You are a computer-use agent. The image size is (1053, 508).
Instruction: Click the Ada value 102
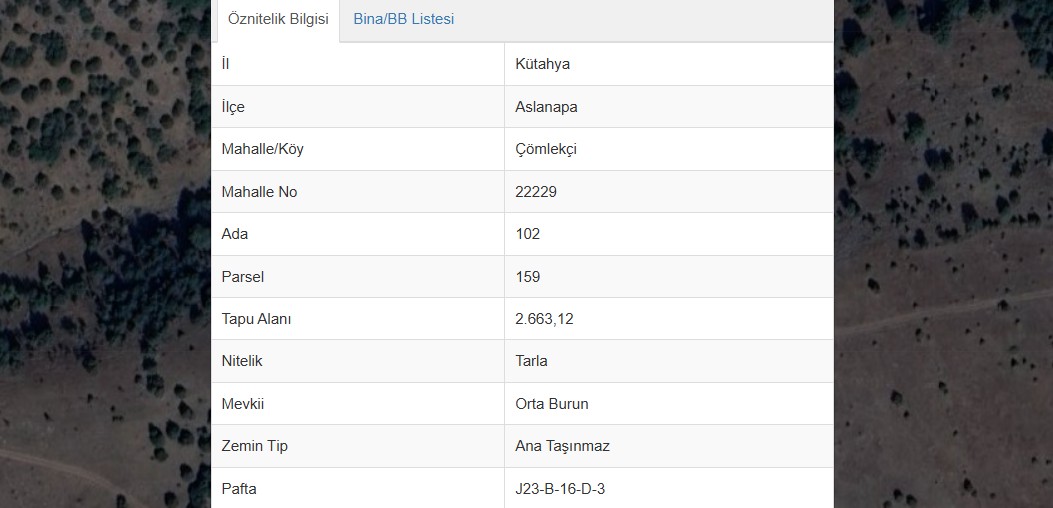(x=528, y=235)
